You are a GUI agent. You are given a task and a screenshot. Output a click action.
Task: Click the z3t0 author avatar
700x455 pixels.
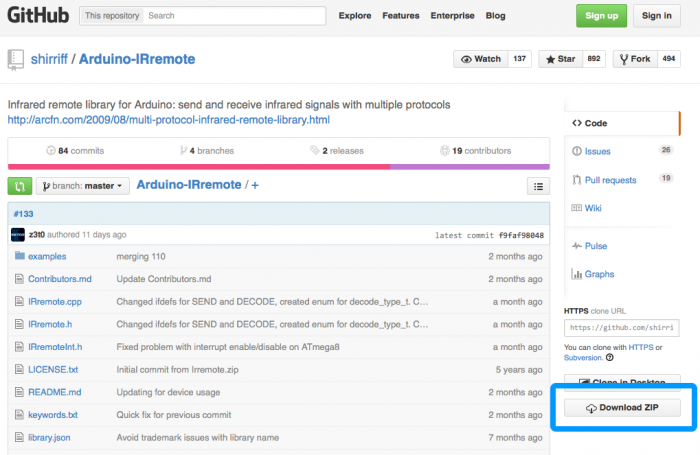tap(18, 234)
